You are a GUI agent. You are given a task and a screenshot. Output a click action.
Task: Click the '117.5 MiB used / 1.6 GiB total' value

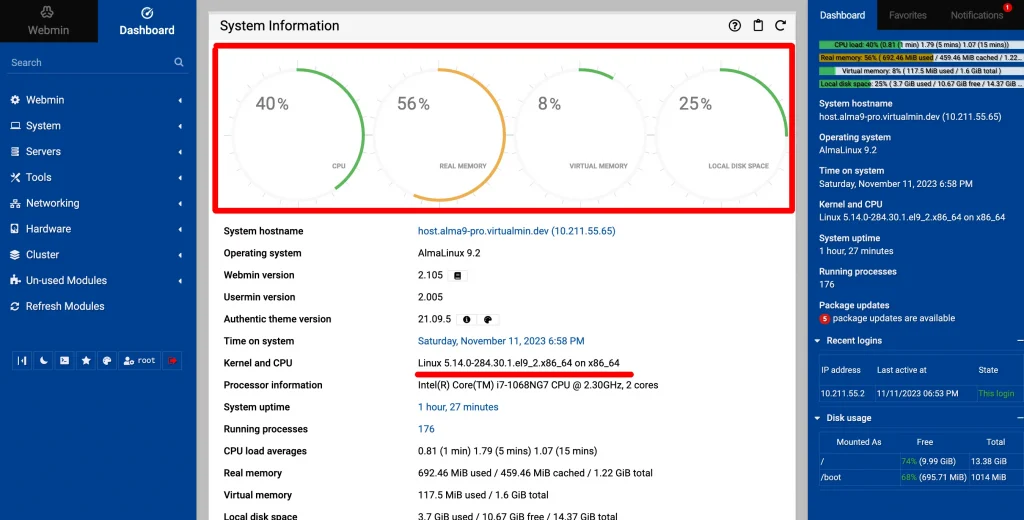483,495
